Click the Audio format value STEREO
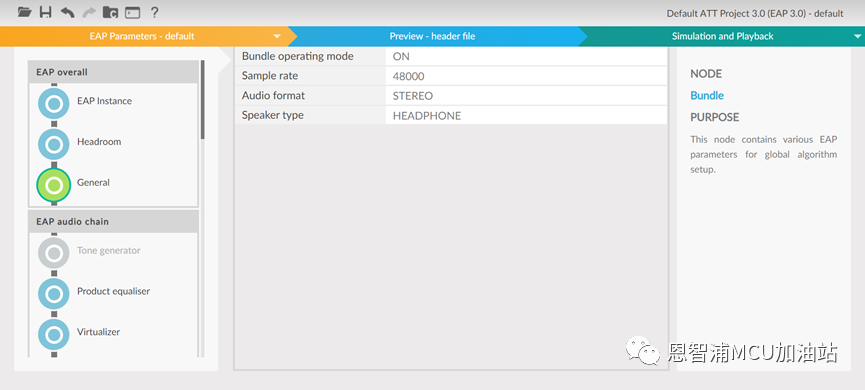The image size is (865, 390). coord(526,96)
